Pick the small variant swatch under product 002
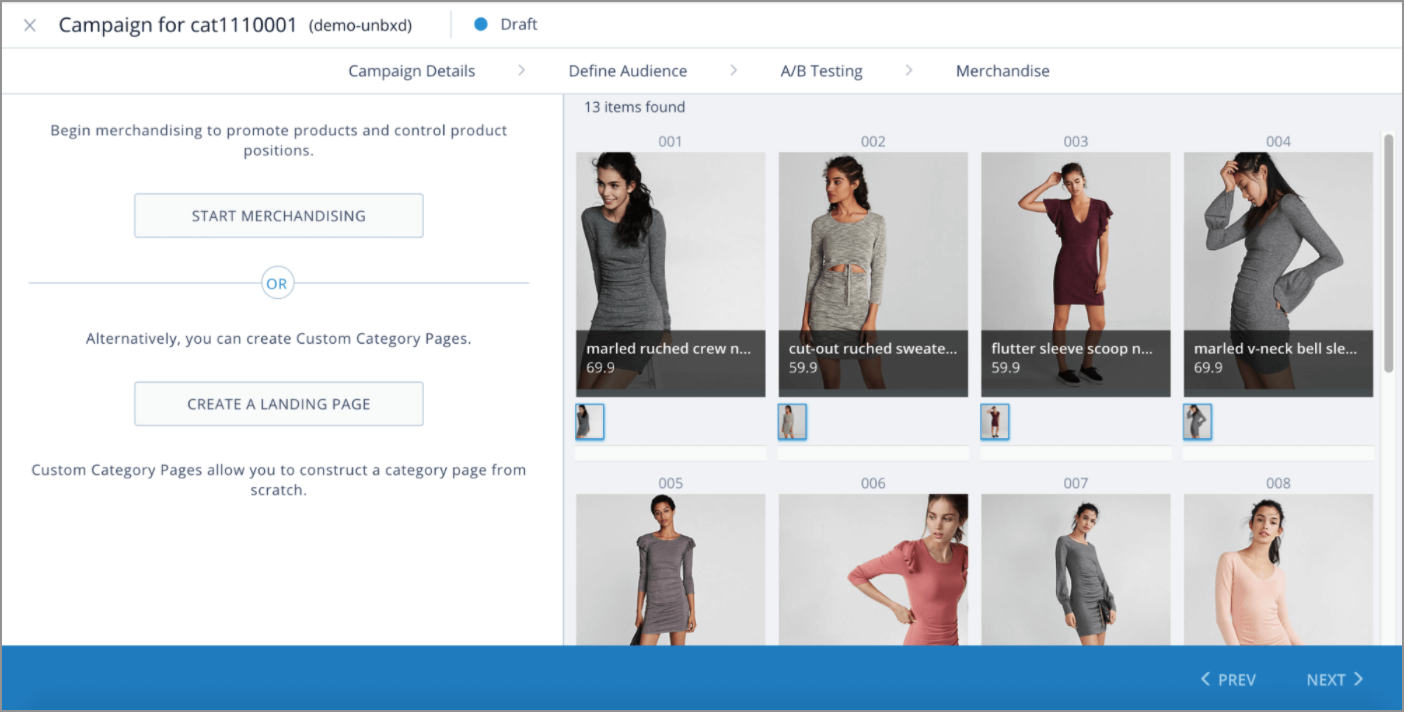The image size is (1404, 716). coord(792,422)
